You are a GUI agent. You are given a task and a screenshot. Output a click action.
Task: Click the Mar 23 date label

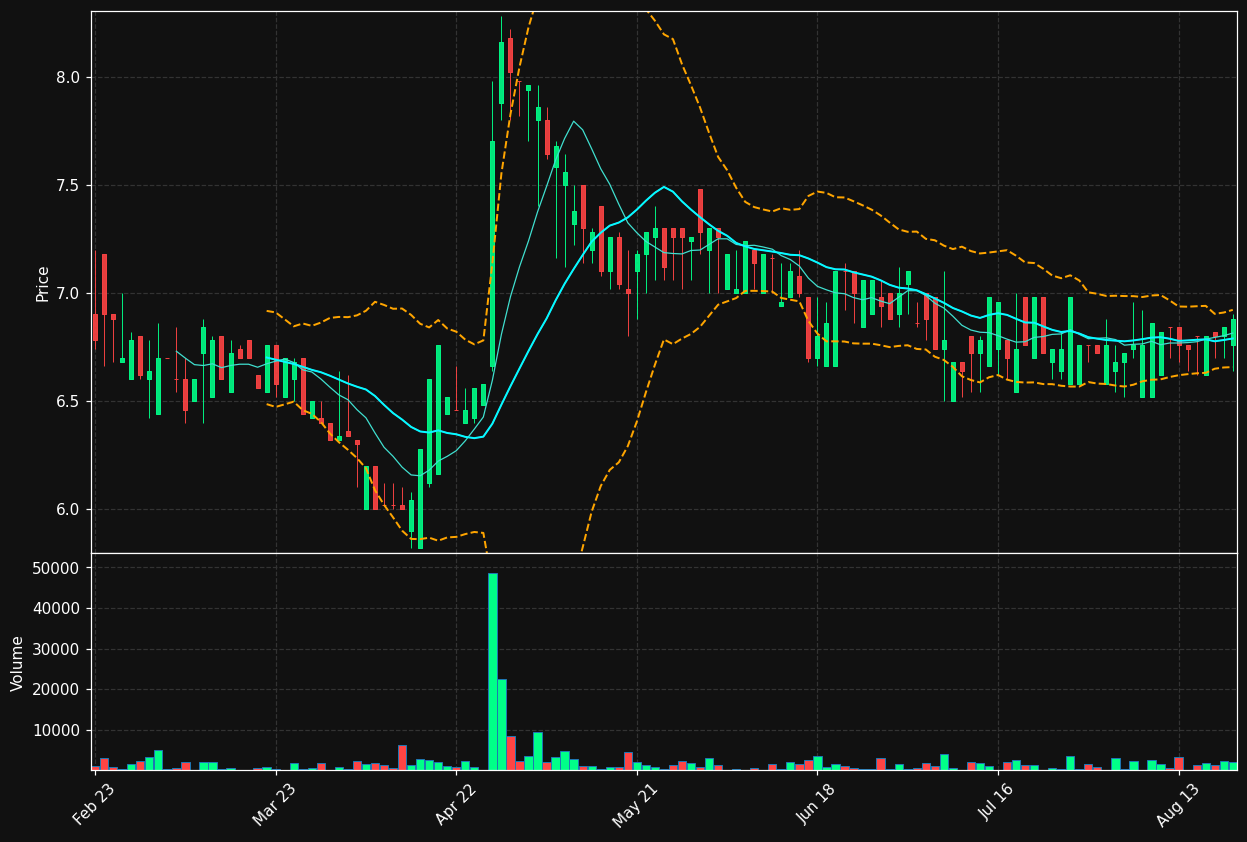pos(274,804)
